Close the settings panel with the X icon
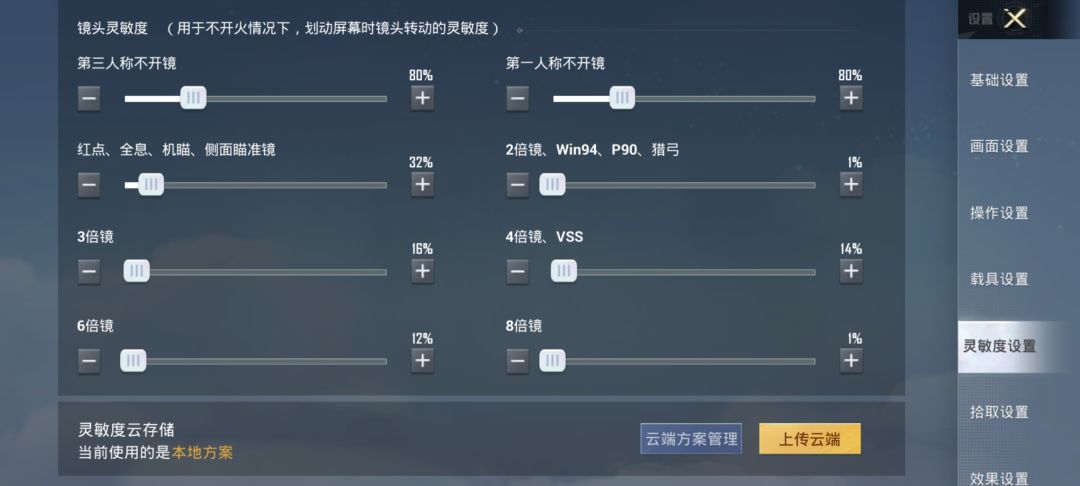The image size is (1080, 486). 1015,18
